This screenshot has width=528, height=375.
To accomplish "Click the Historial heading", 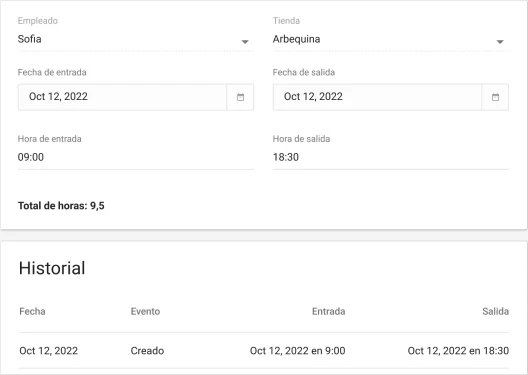I will click(52, 268).
